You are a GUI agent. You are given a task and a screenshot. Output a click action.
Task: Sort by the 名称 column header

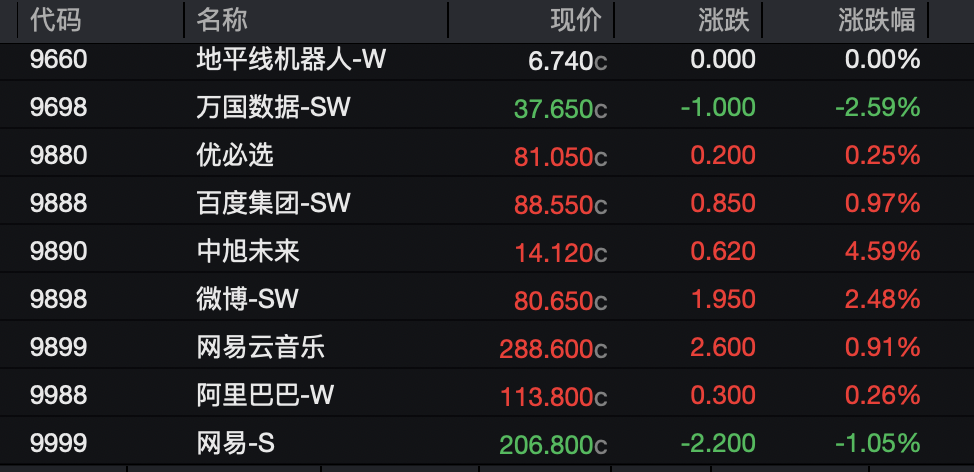(222, 20)
